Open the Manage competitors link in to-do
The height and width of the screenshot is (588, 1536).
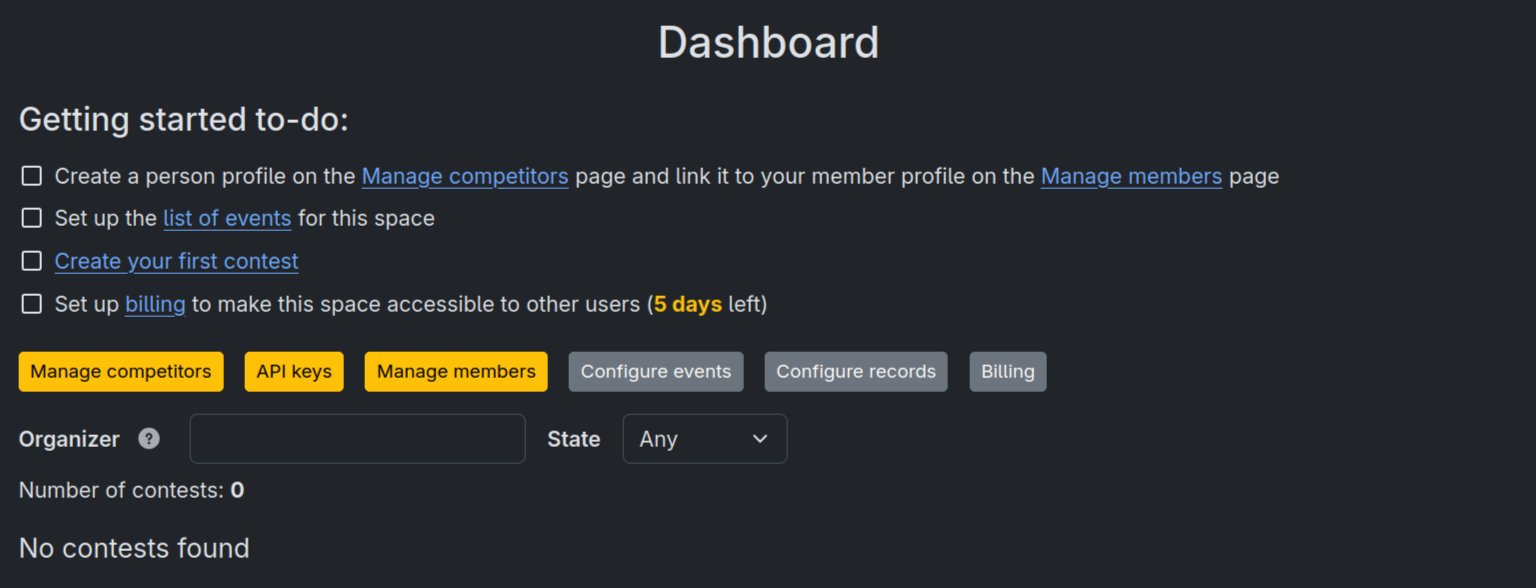point(465,177)
